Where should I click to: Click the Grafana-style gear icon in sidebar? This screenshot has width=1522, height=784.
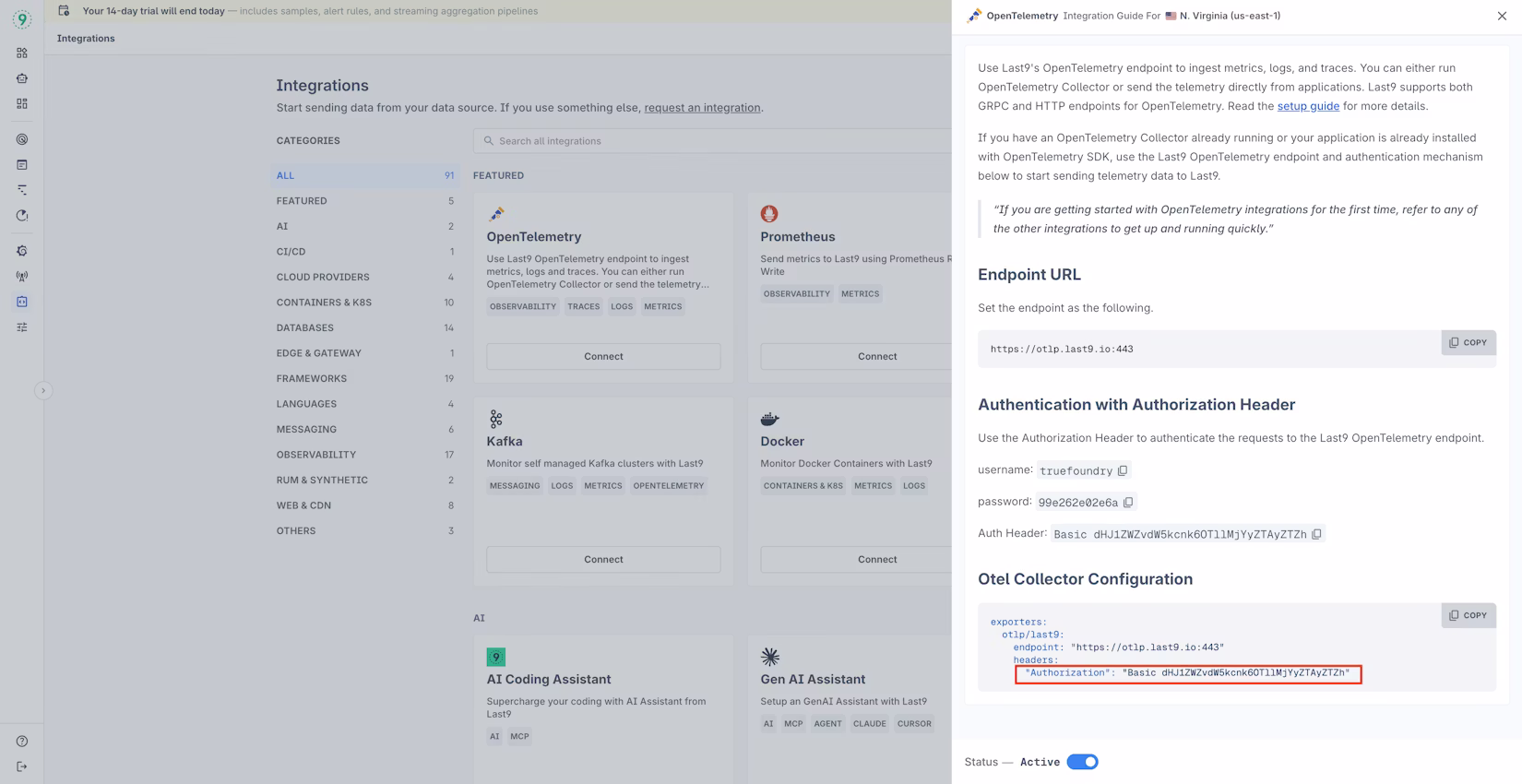pos(22,251)
